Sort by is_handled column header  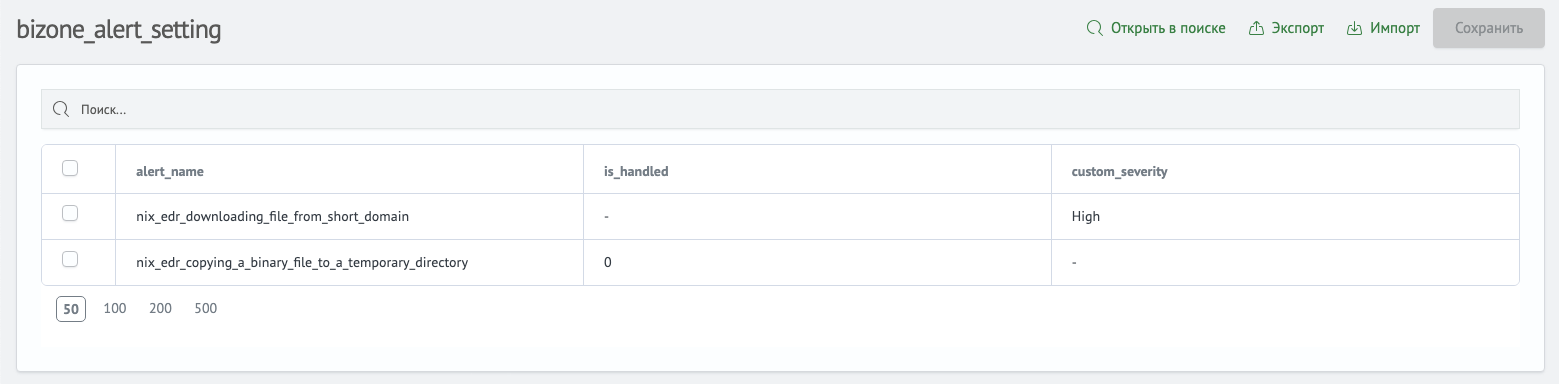click(x=636, y=172)
